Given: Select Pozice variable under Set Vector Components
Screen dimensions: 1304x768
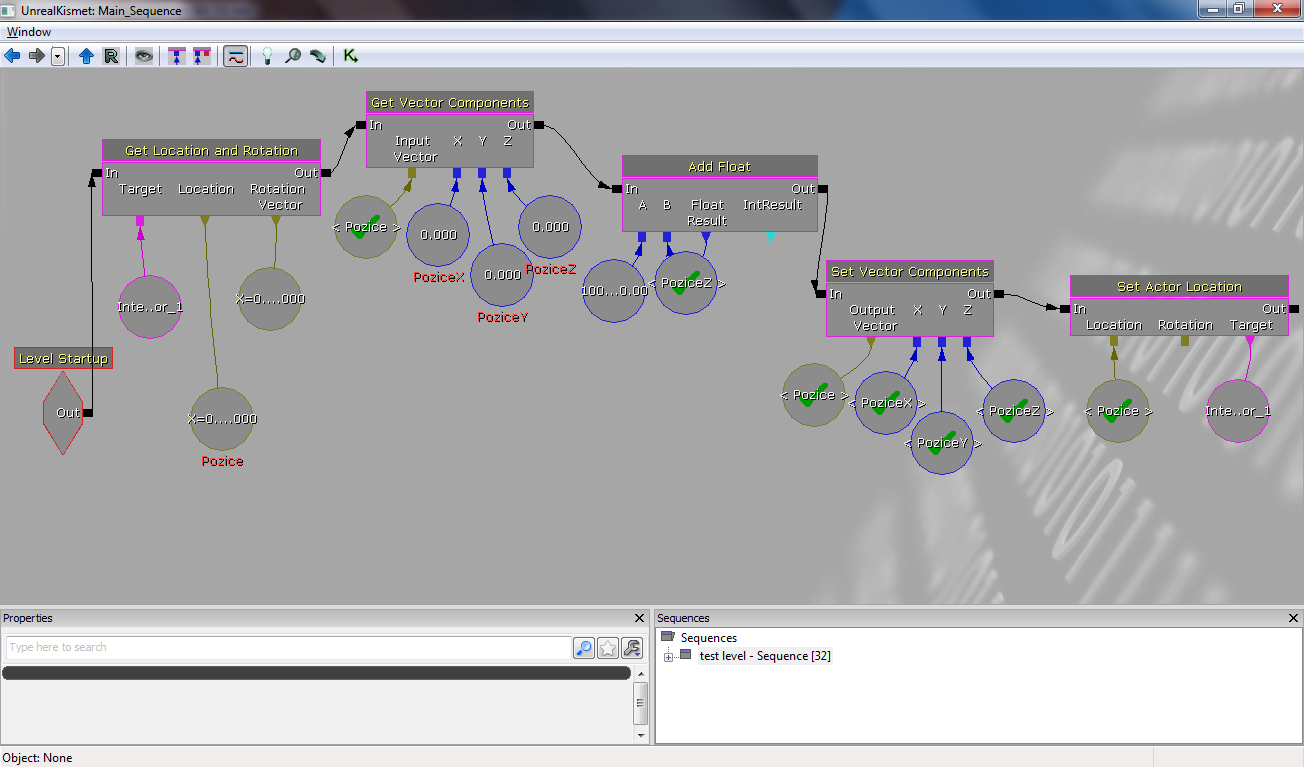Looking at the screenshot, I should (814, 395).
